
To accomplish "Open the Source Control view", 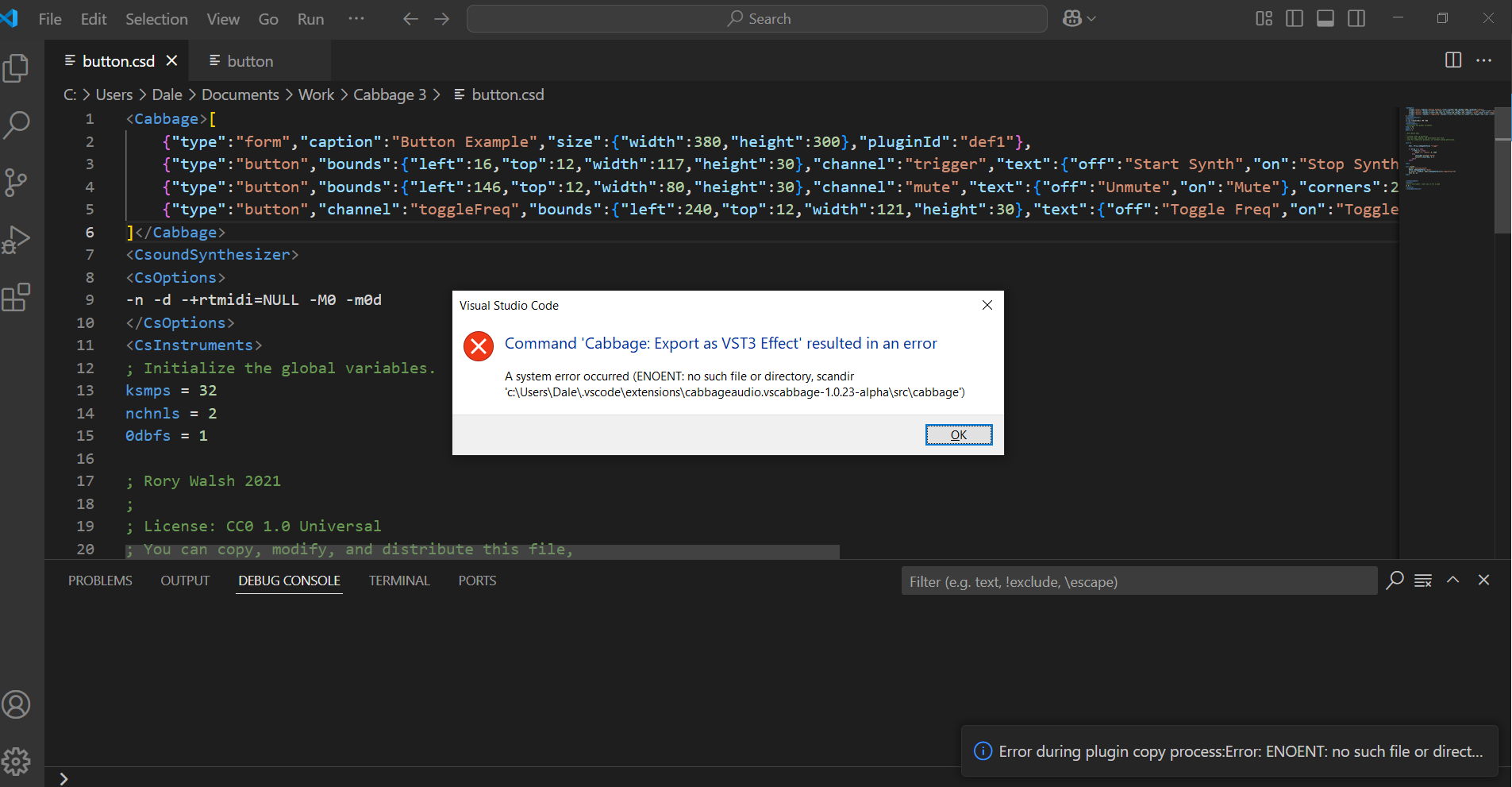I will coord(17,182).
